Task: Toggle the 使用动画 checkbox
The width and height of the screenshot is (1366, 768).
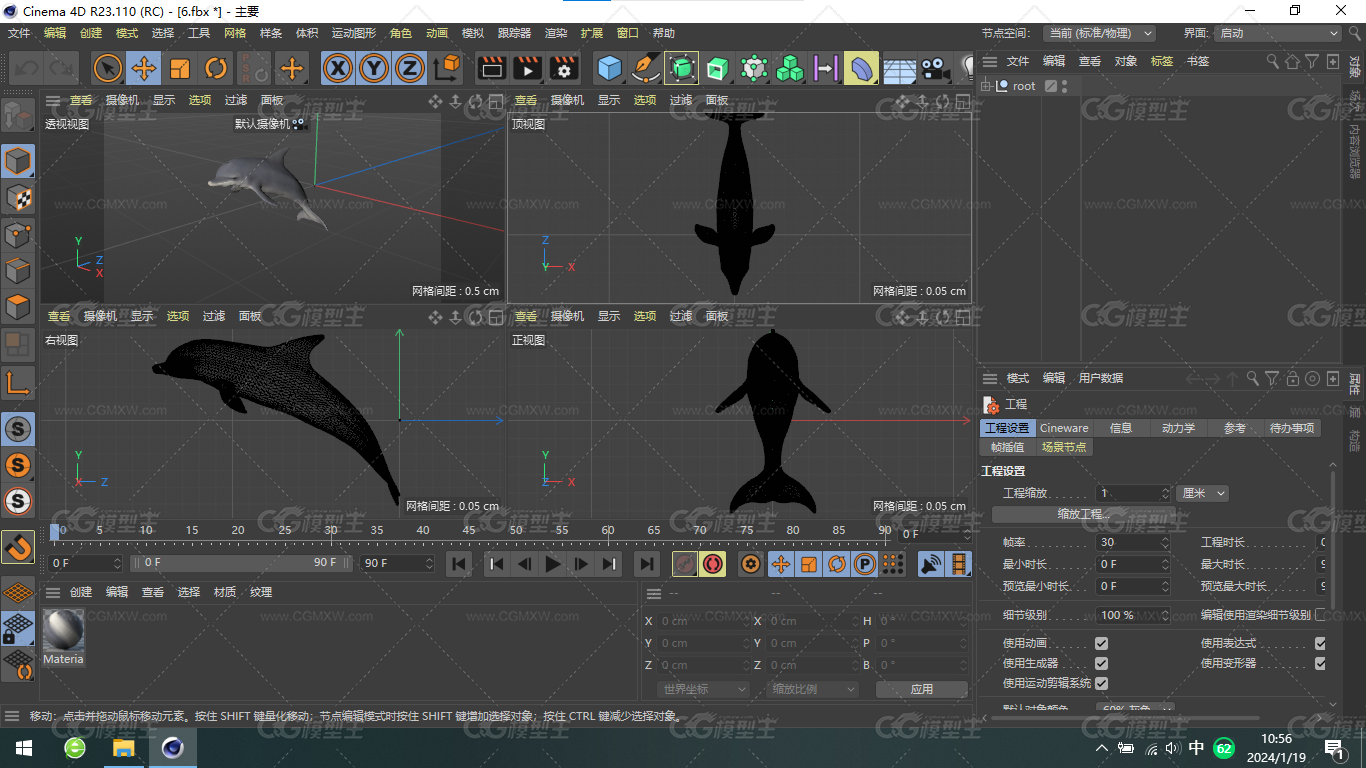Action: (x=1101, y=643)
